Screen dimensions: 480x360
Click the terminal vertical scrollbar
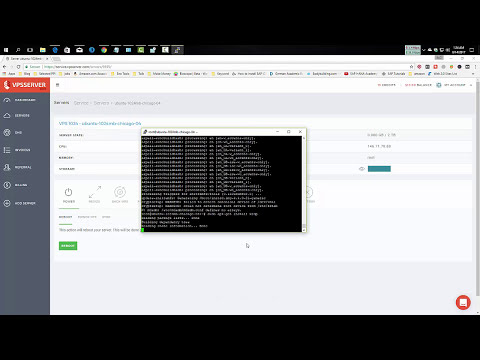pyautogui.click(x=304, y=184)
